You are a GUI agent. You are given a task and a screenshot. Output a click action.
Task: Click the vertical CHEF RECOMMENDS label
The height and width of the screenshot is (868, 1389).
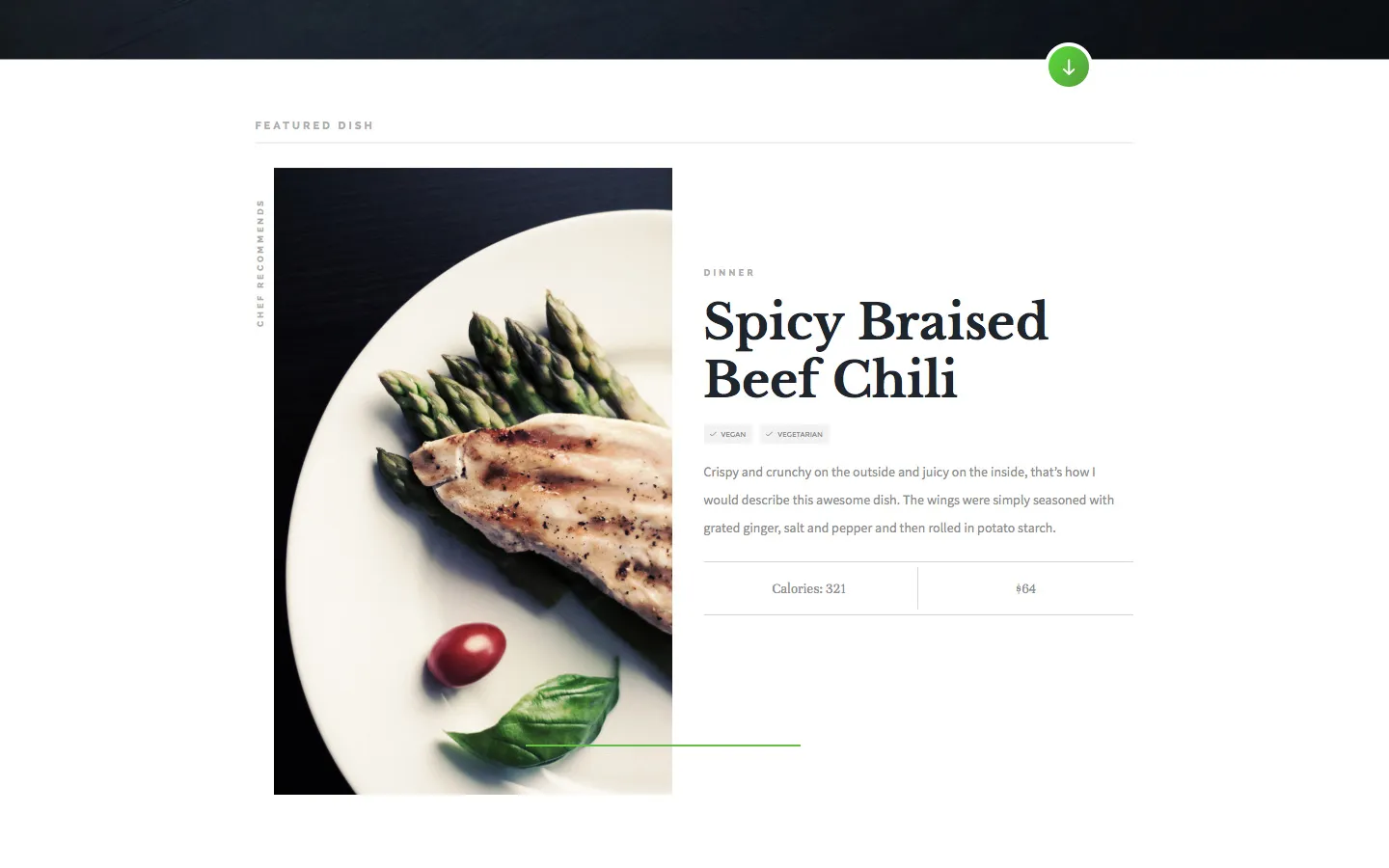[x=260, y=263]
